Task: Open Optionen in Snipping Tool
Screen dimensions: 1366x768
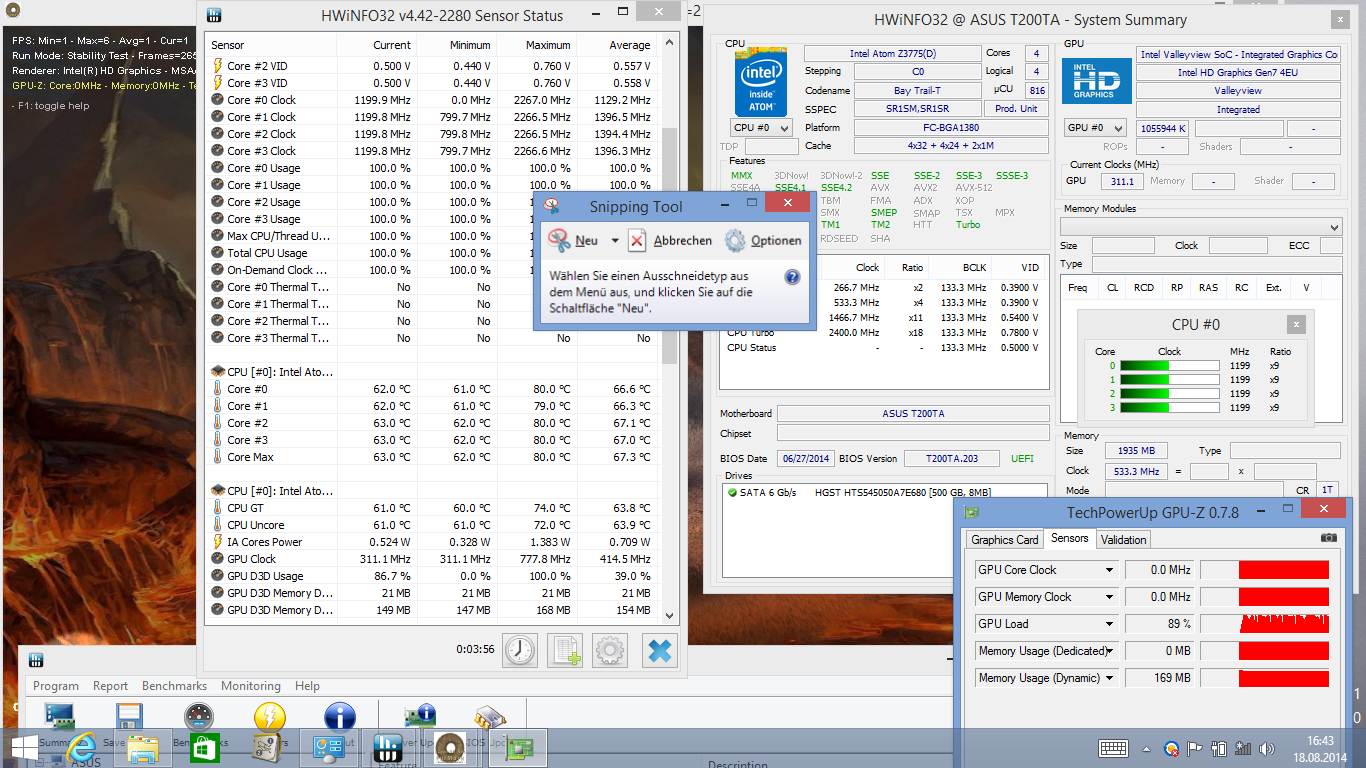Action: coord(763,241)
